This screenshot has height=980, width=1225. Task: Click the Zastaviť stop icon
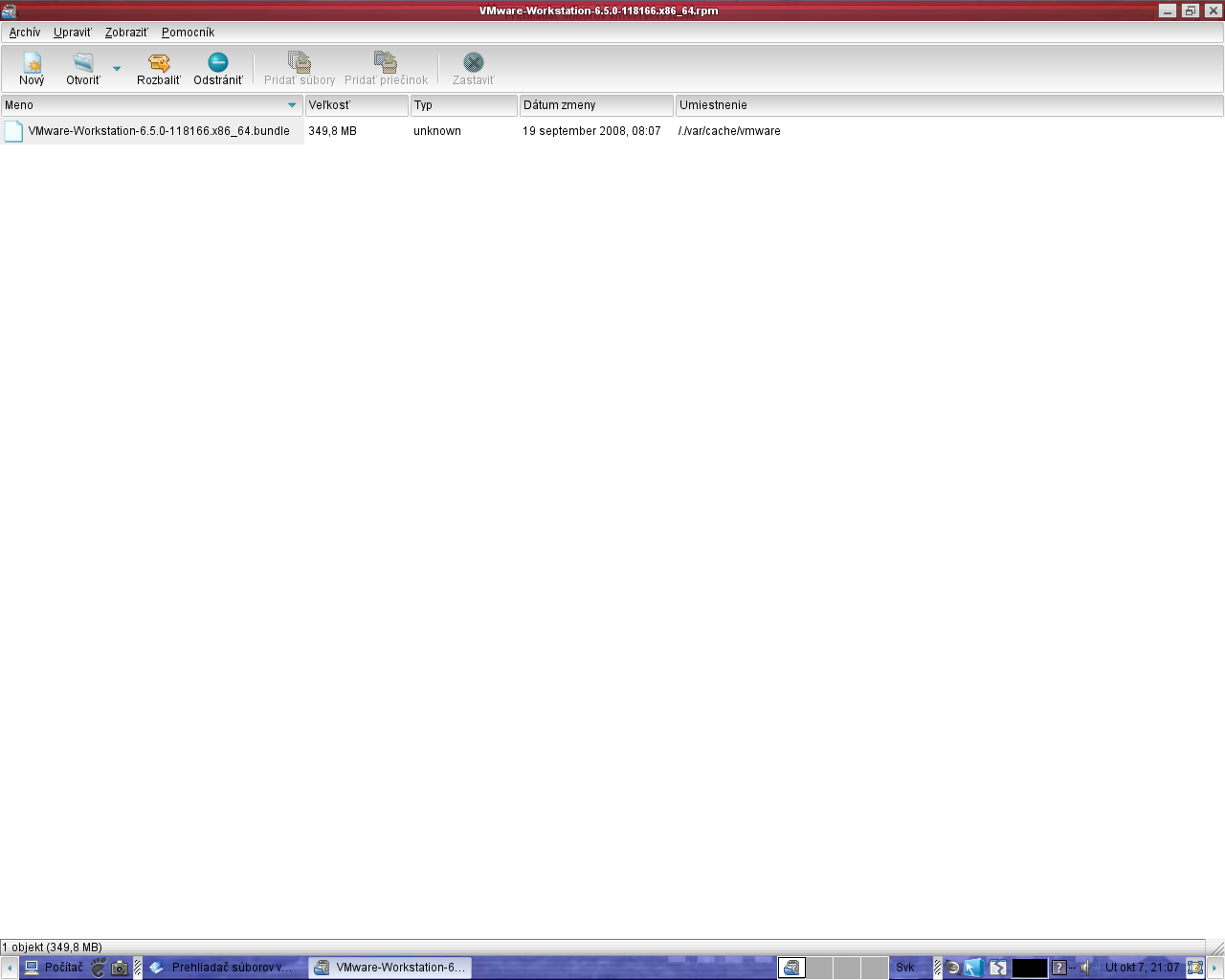click(474, 63)
